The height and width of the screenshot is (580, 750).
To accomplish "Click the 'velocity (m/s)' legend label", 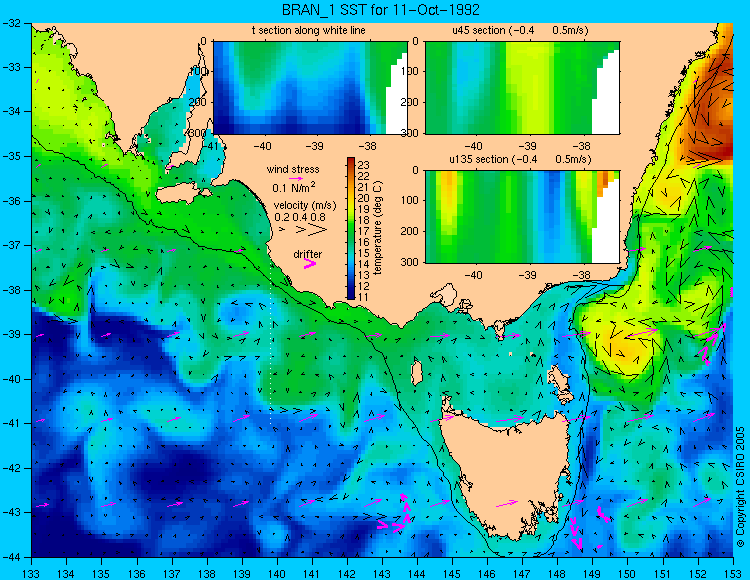I will pos(305,205).
